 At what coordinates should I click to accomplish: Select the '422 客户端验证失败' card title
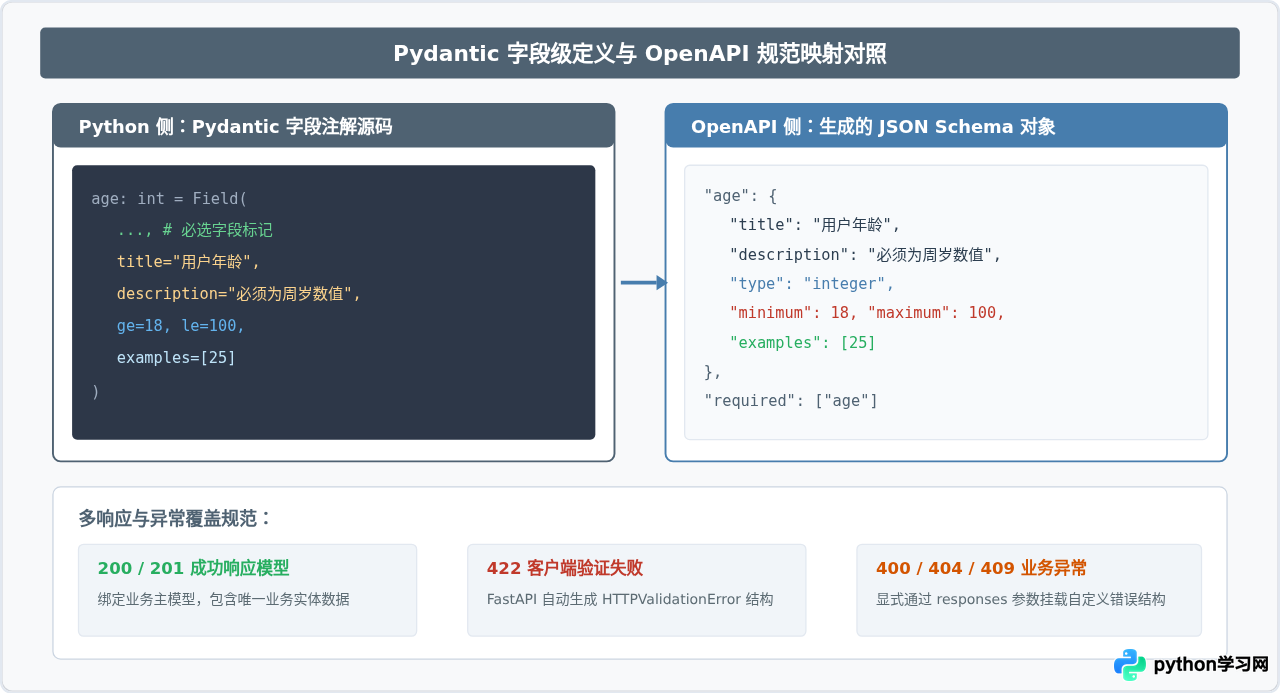point(565,568)
